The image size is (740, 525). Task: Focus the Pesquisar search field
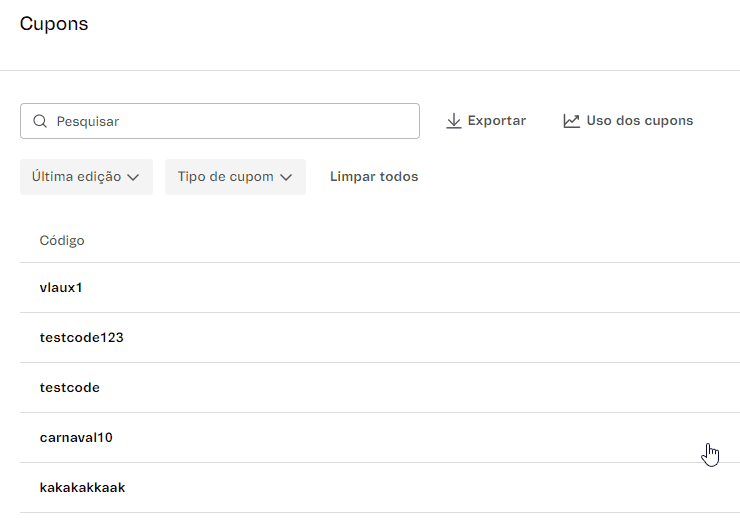[230, 121]
